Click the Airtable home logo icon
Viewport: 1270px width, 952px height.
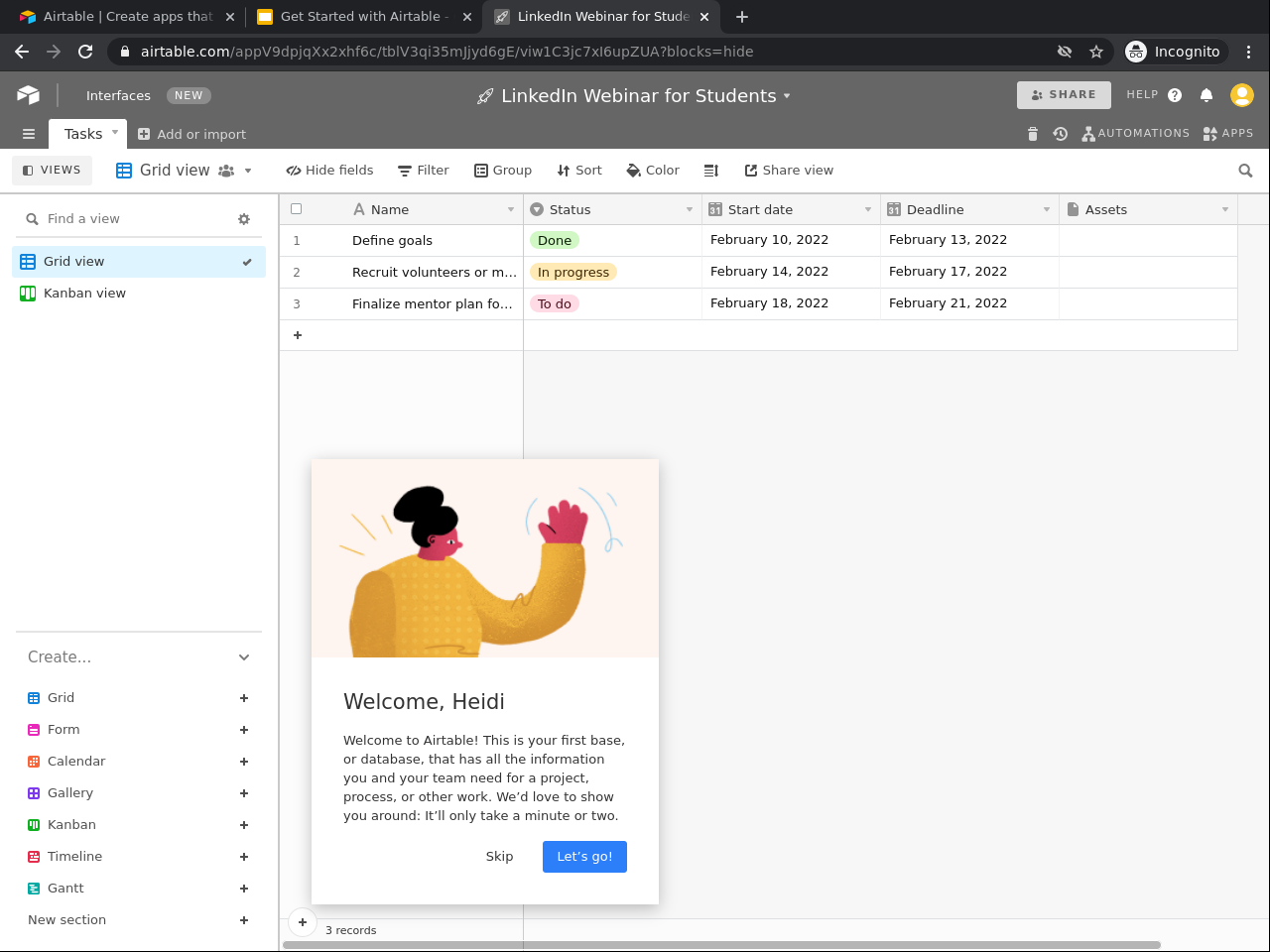pos(28,95)
